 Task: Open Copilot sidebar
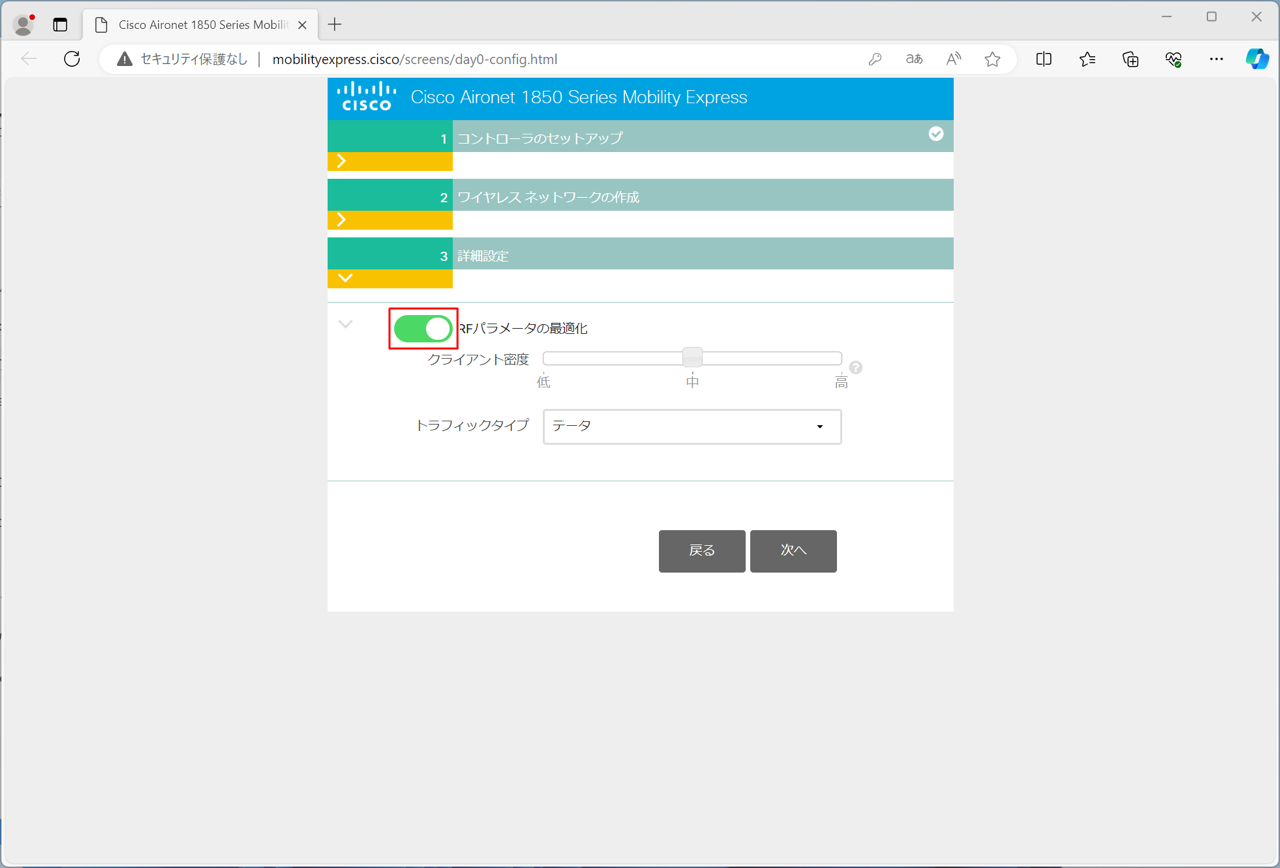click(x=1257, y=59)
